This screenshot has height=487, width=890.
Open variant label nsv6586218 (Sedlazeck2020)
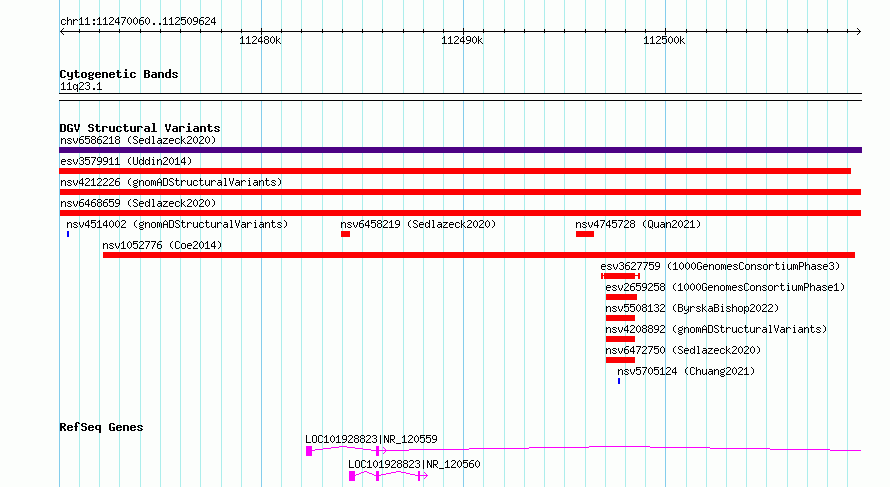138,140
